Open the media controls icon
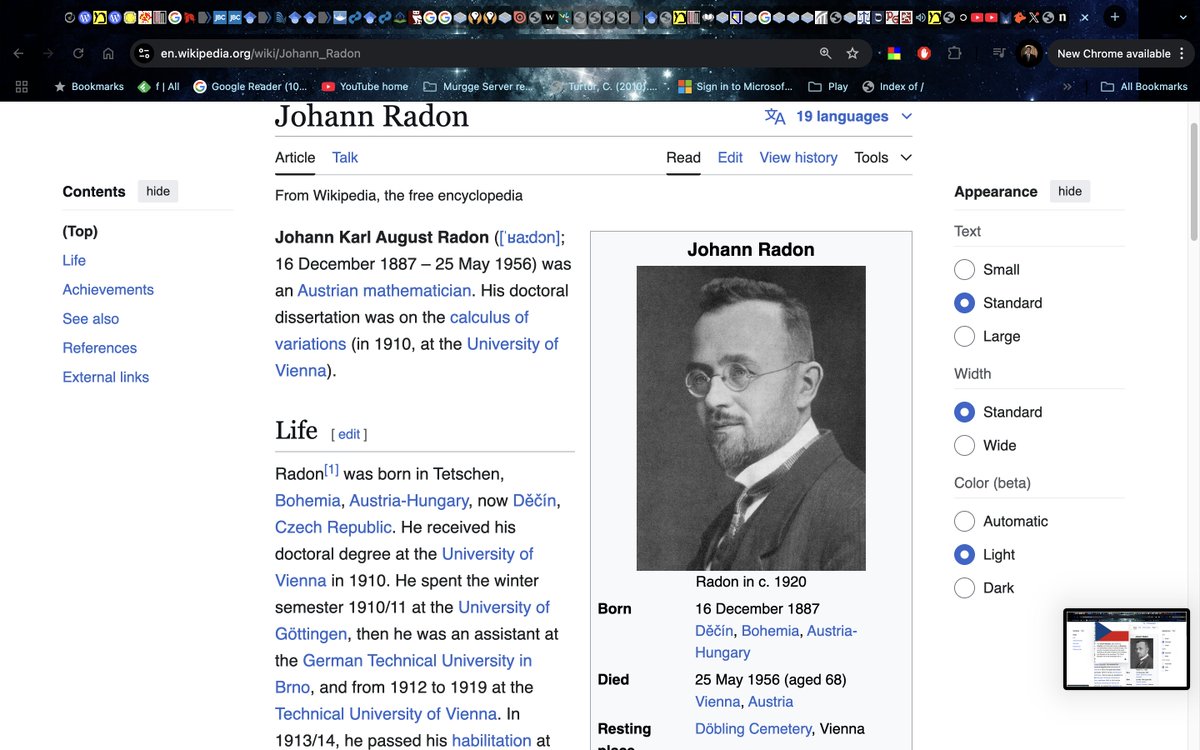Screen dimensions: 1200x750 998,53
